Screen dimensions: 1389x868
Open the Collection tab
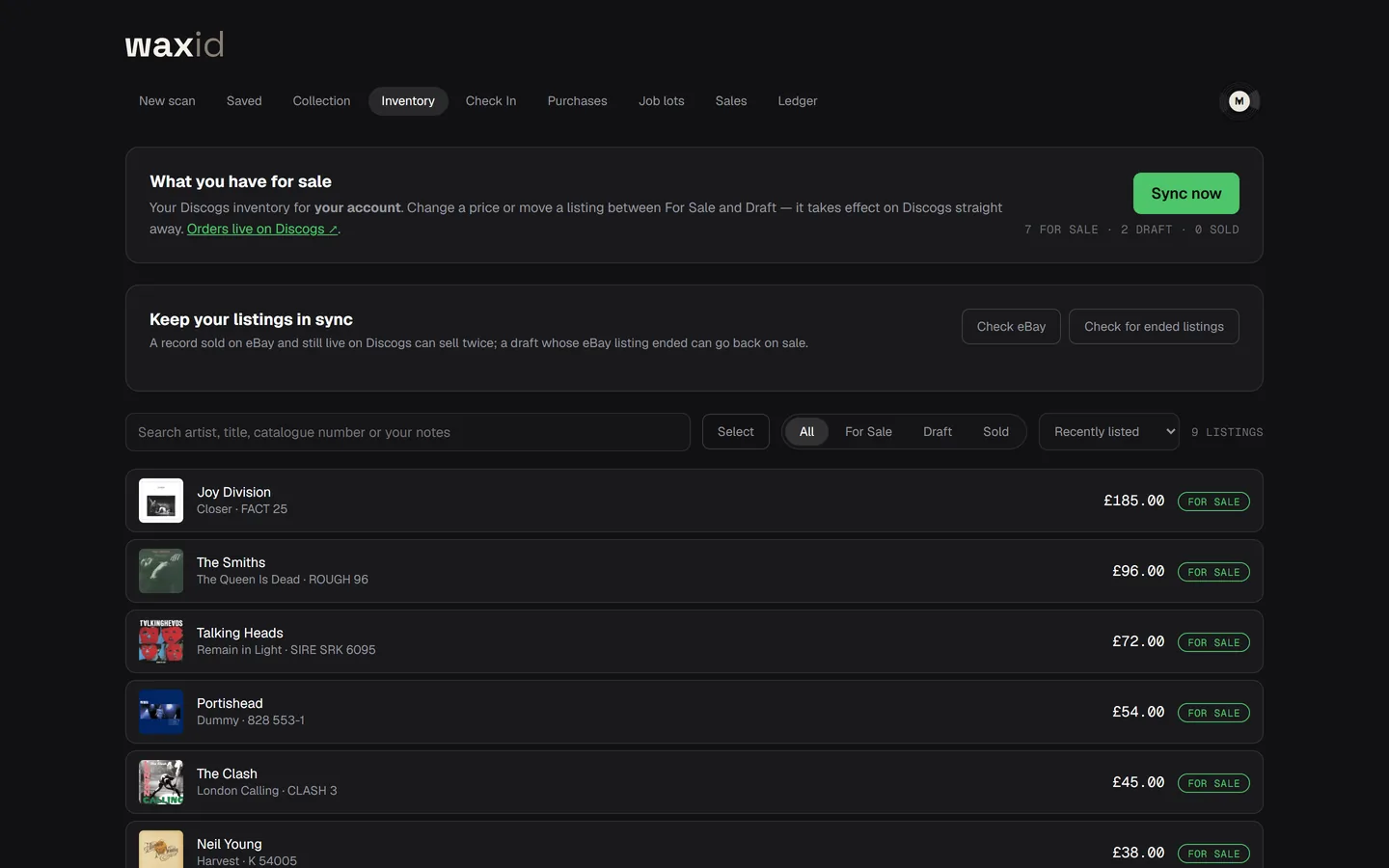coord(321,101)
